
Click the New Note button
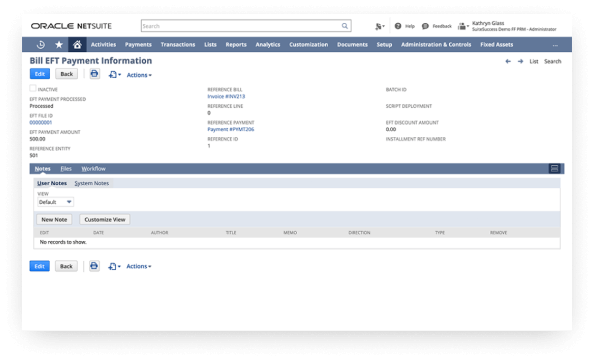pyautogui.click(x=54, y=219)
